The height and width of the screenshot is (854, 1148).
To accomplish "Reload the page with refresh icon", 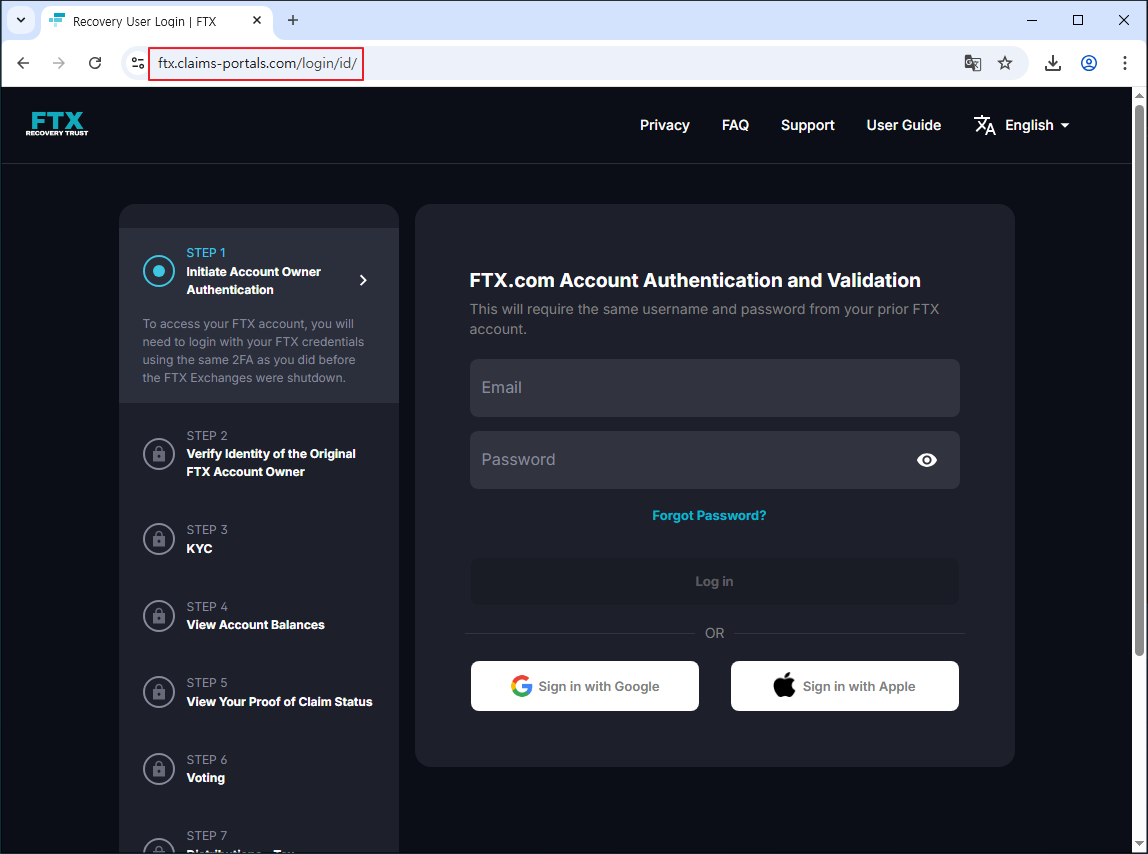I will coord(95,63).
